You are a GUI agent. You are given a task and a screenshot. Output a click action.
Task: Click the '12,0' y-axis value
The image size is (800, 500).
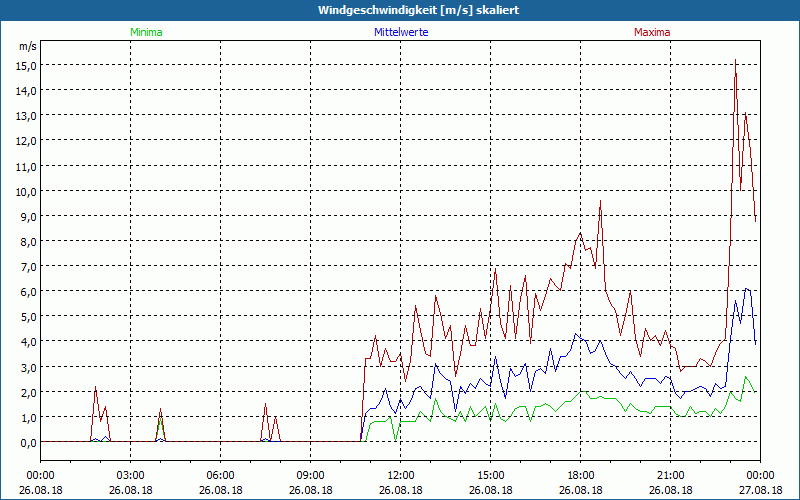26,141
